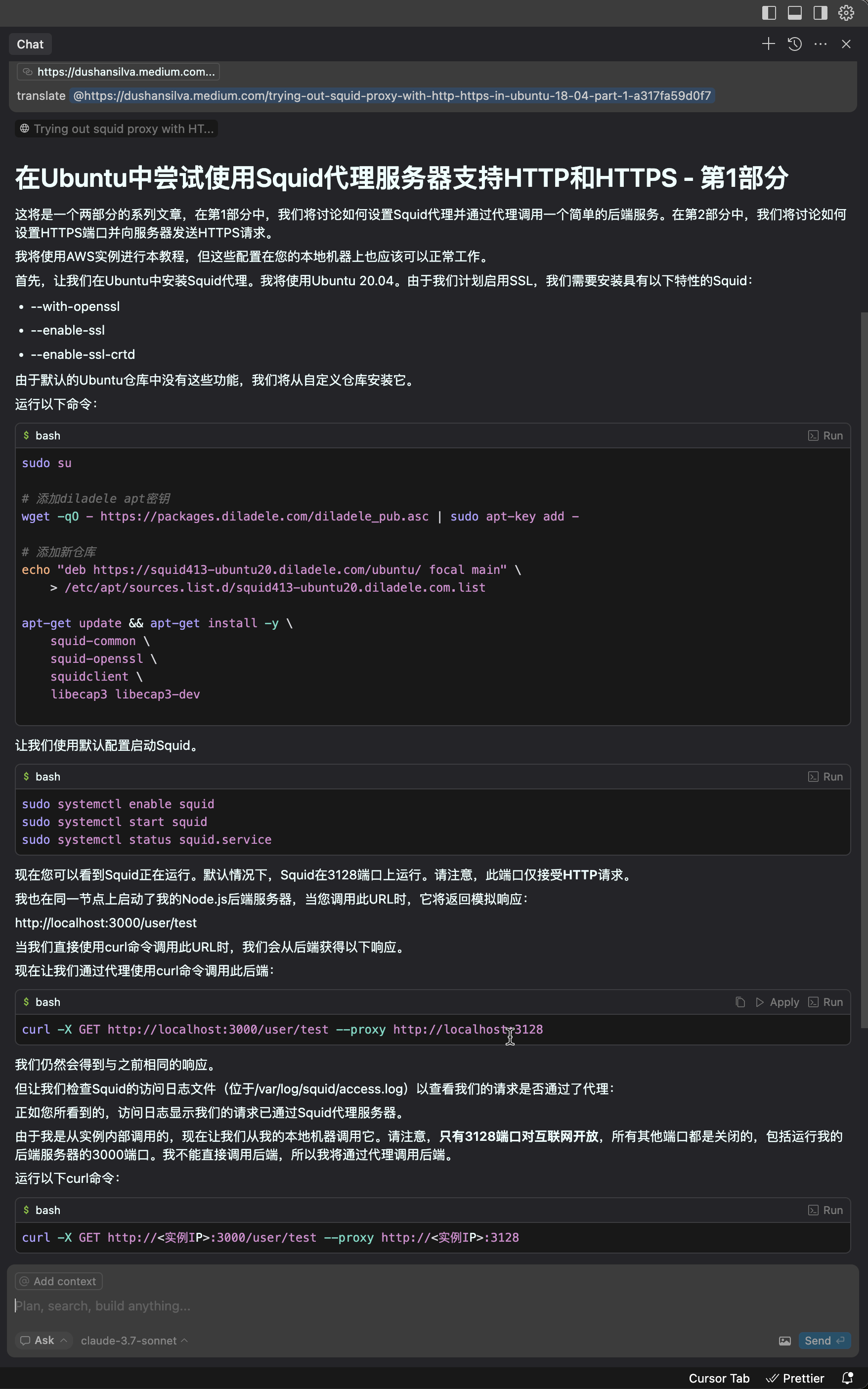Screen dimensions: 868x1389
Task: Apply the localhost curl command block
Action: [x=778, y=1002]
